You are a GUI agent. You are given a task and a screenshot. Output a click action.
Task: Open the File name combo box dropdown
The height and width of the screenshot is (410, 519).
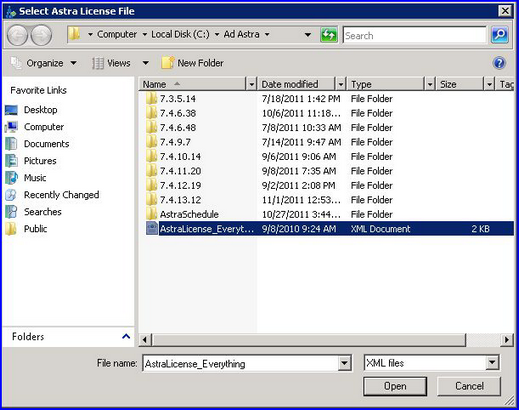[x=345, y=363]
